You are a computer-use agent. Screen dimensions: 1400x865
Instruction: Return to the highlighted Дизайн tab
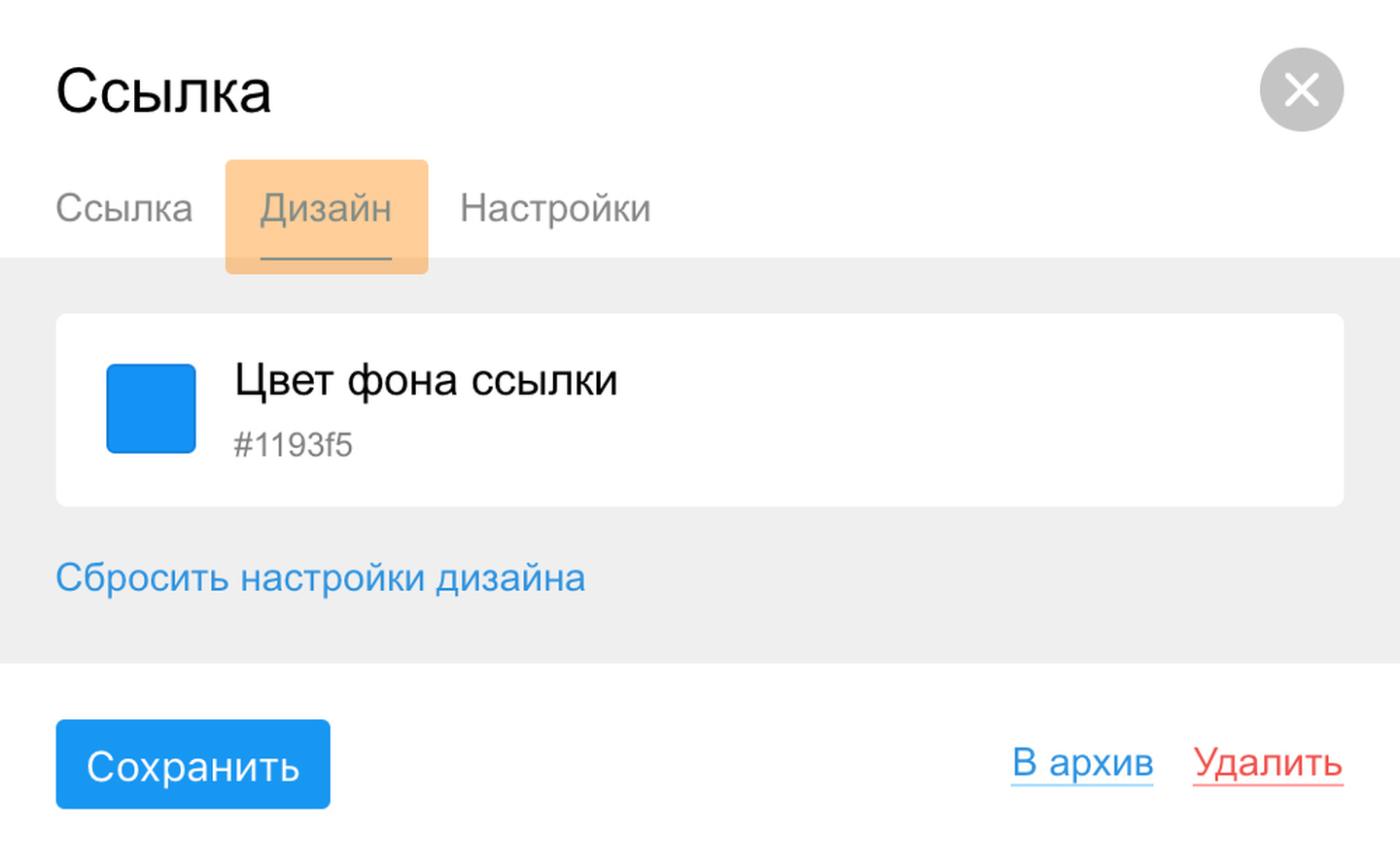[x=326, y=207]
